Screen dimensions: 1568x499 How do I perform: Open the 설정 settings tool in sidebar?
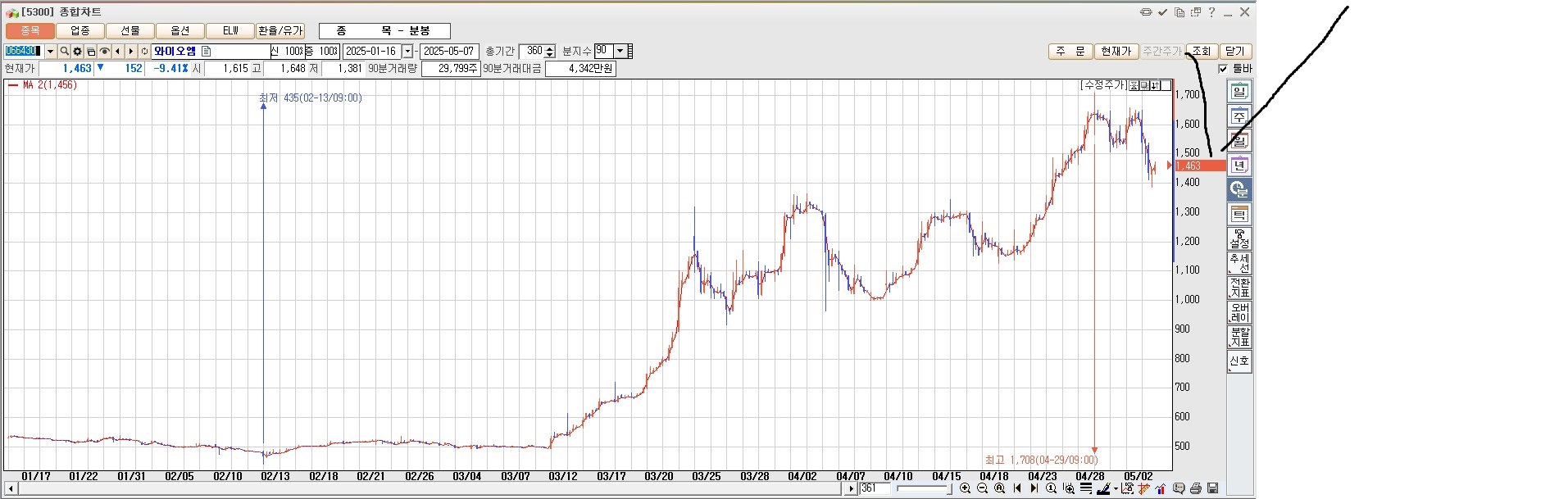(1239, 239)
